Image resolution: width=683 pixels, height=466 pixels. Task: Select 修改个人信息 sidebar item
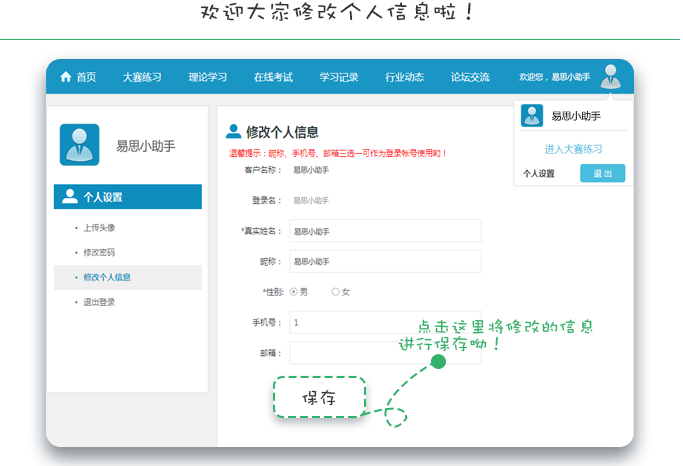[x=128, y=277]
